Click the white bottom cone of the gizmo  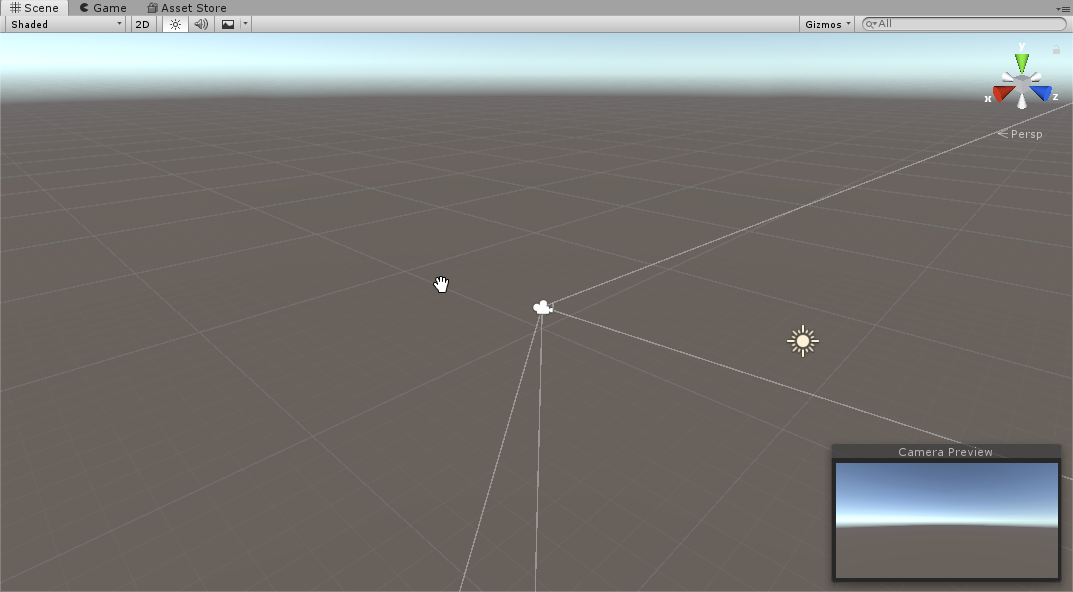[x=1022, y=101]
